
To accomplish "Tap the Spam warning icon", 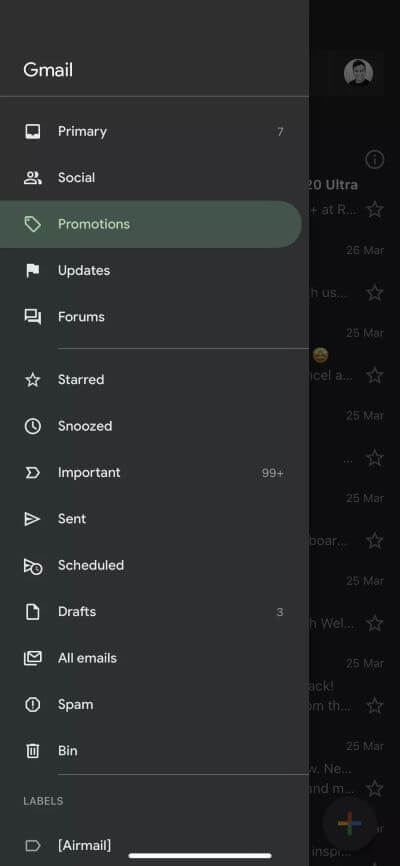I will click(33, 705).
